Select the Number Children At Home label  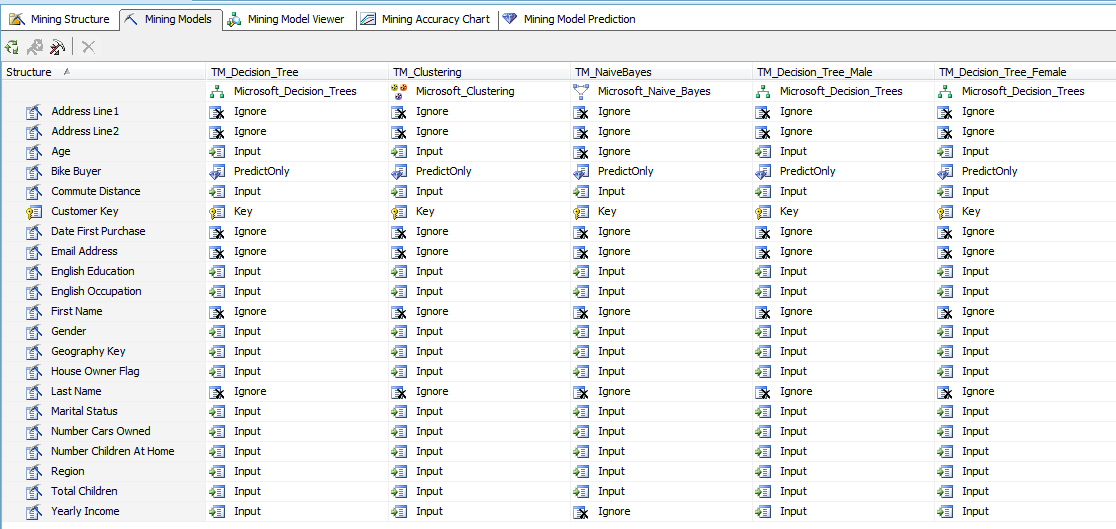coord(112,451)
